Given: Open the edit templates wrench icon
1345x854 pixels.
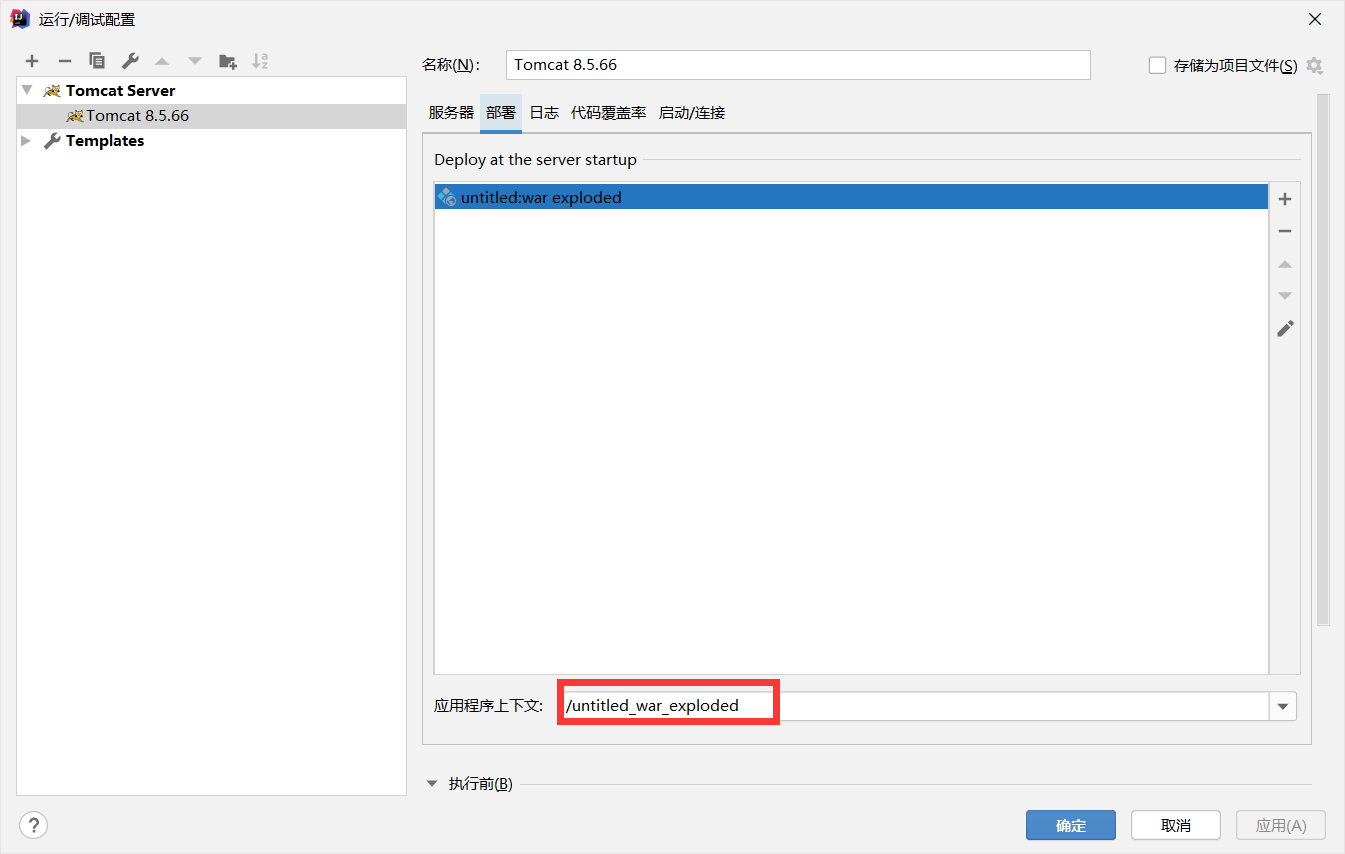Looking at the screenshot, I should 130,61.
